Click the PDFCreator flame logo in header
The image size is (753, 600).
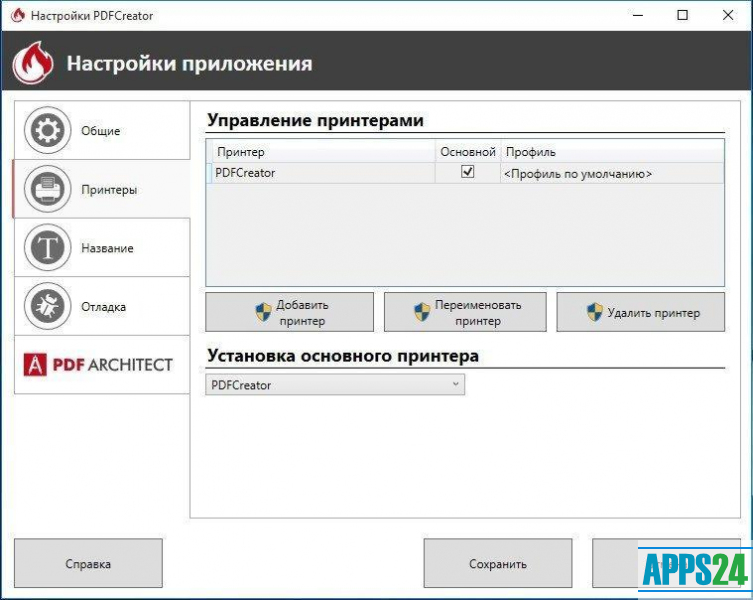pyautogui.click(x=33, y=62)
